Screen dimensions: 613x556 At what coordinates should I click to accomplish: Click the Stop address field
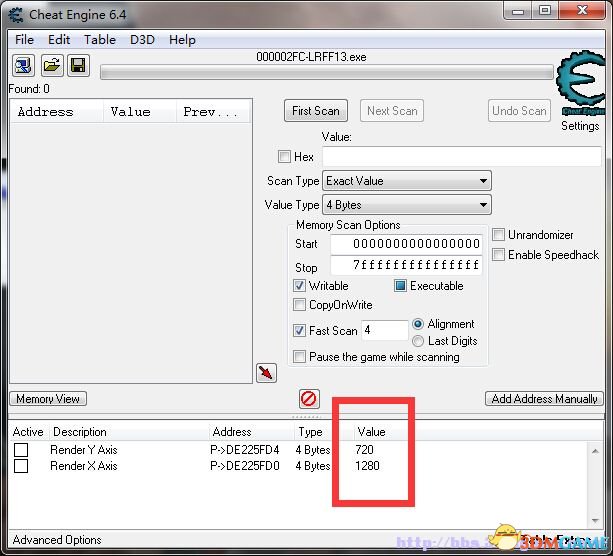[407, 265]
